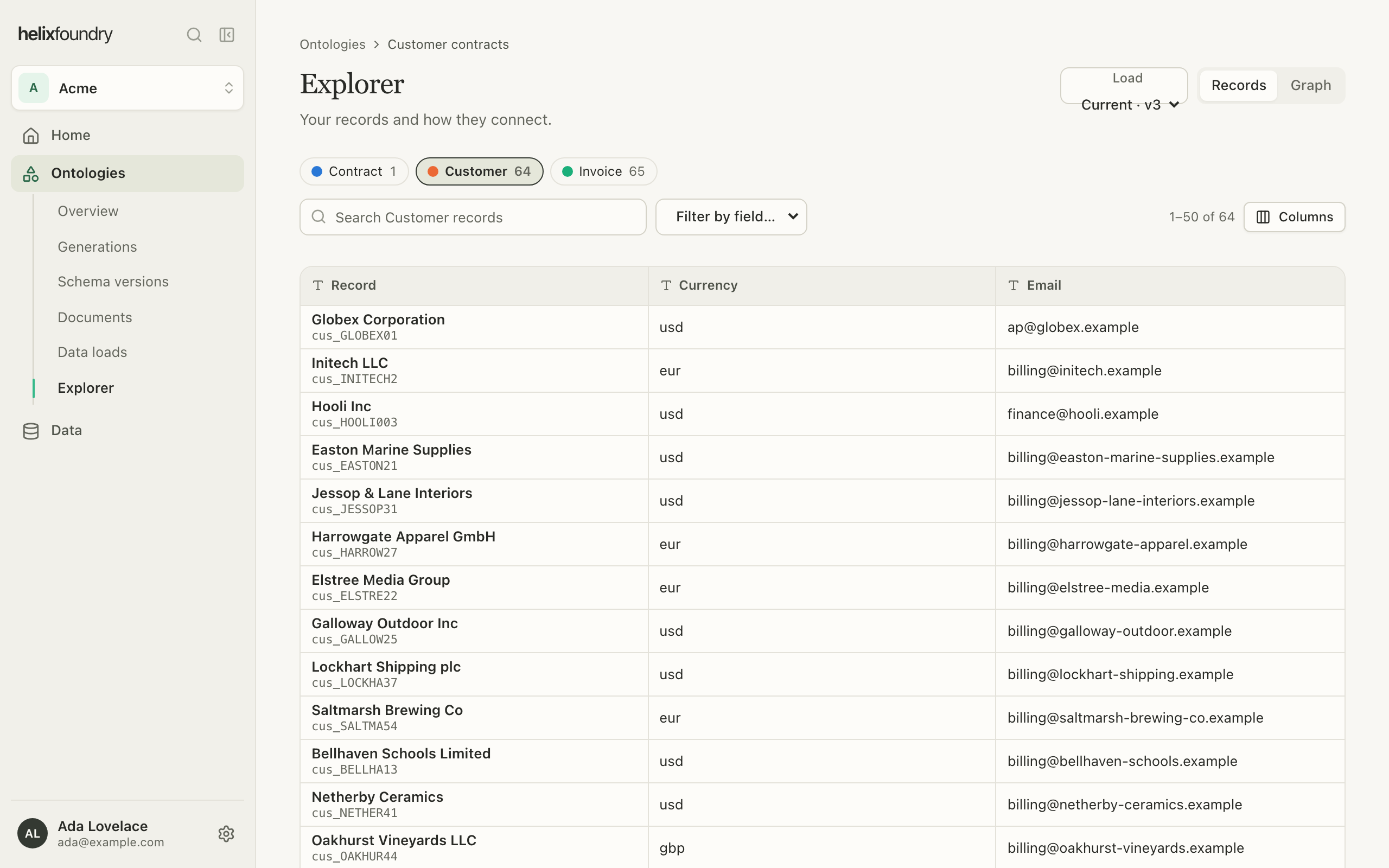Collapse the sidebar panel icon

coord(227,34)
